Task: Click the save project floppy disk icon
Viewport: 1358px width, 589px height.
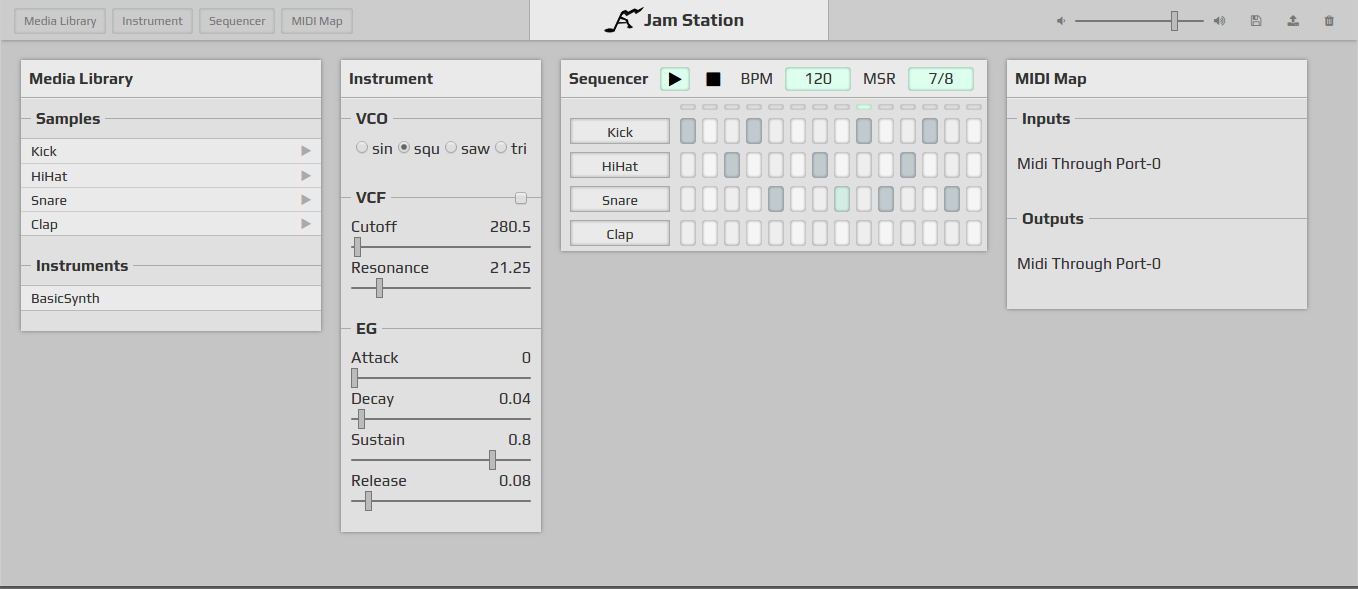Action: [x=1256, y=21]
